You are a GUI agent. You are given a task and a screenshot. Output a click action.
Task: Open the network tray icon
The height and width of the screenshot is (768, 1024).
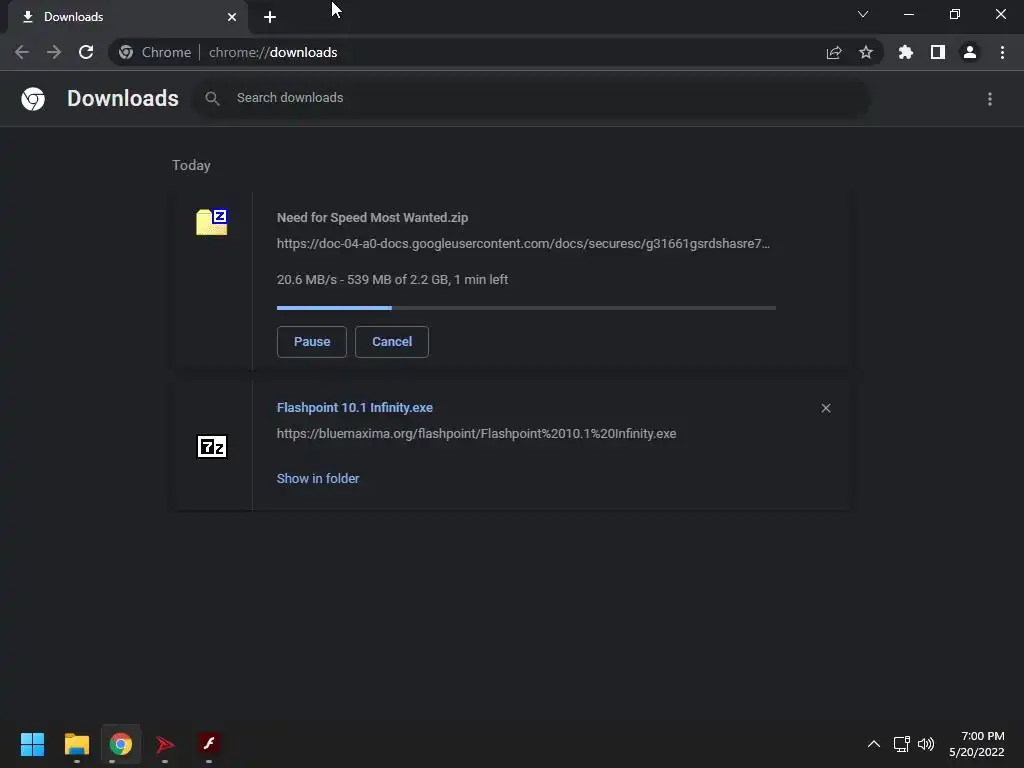[x=902, y=744]
